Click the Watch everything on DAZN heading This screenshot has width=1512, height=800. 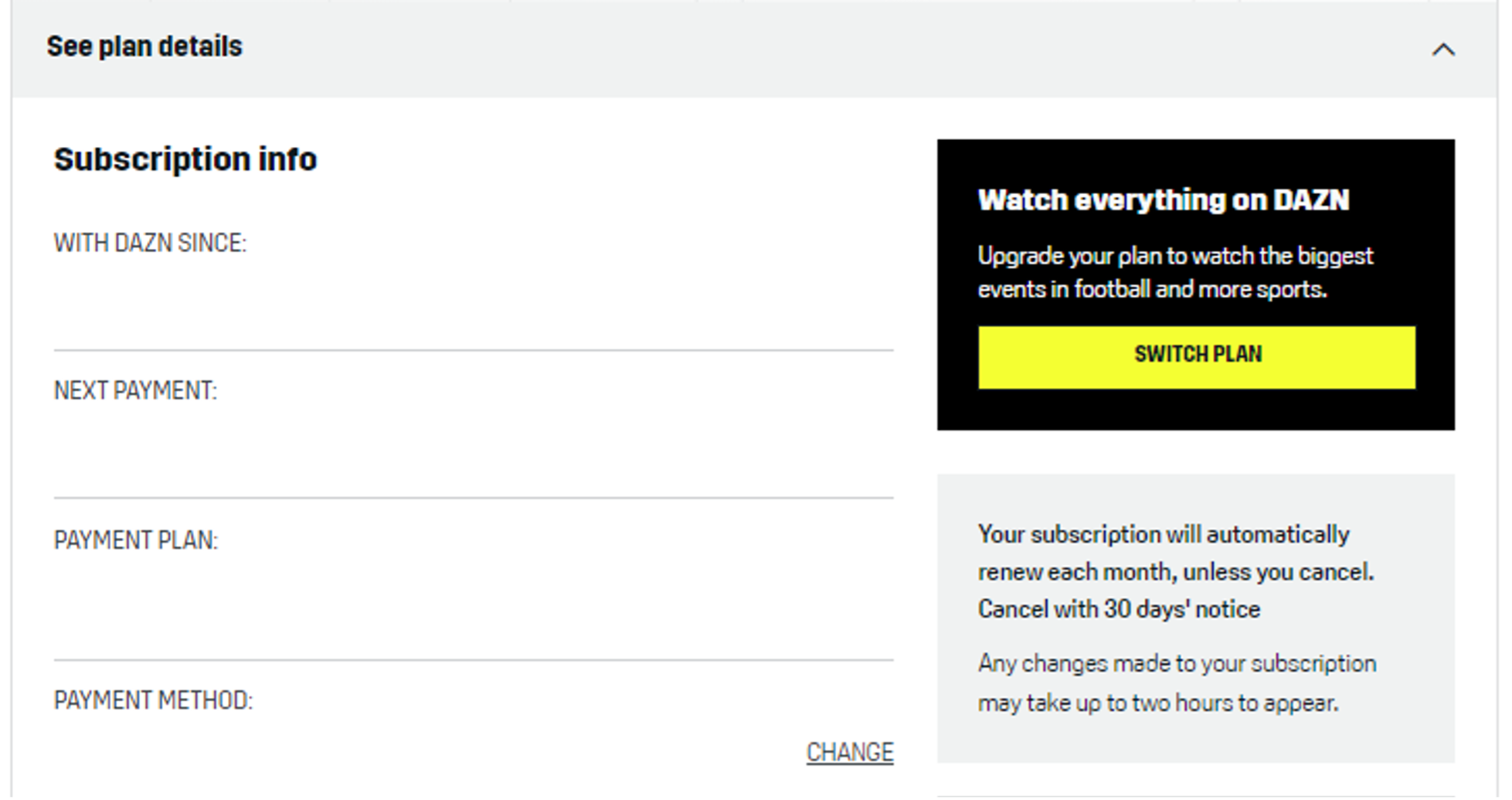coord(1163,200)
